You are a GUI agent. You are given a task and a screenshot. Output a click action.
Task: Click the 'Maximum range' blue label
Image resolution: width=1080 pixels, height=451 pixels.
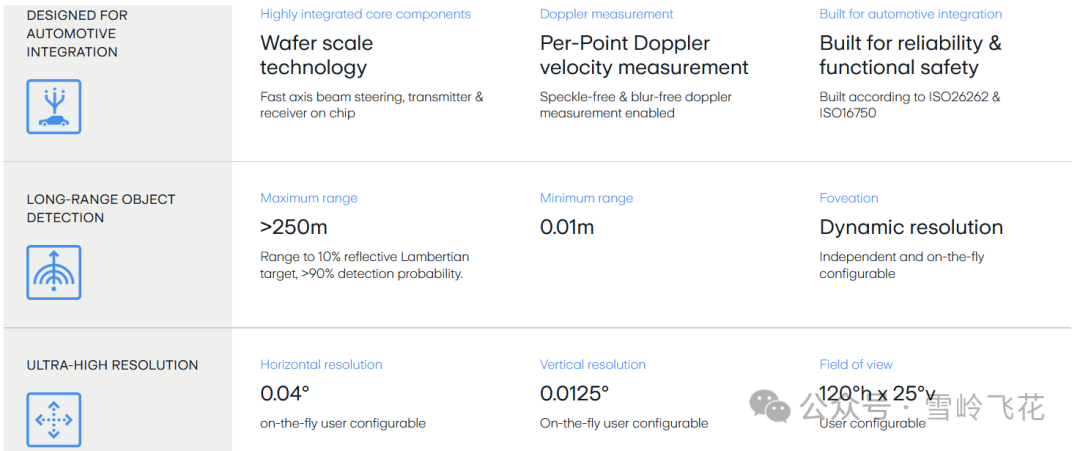(309, 198)
